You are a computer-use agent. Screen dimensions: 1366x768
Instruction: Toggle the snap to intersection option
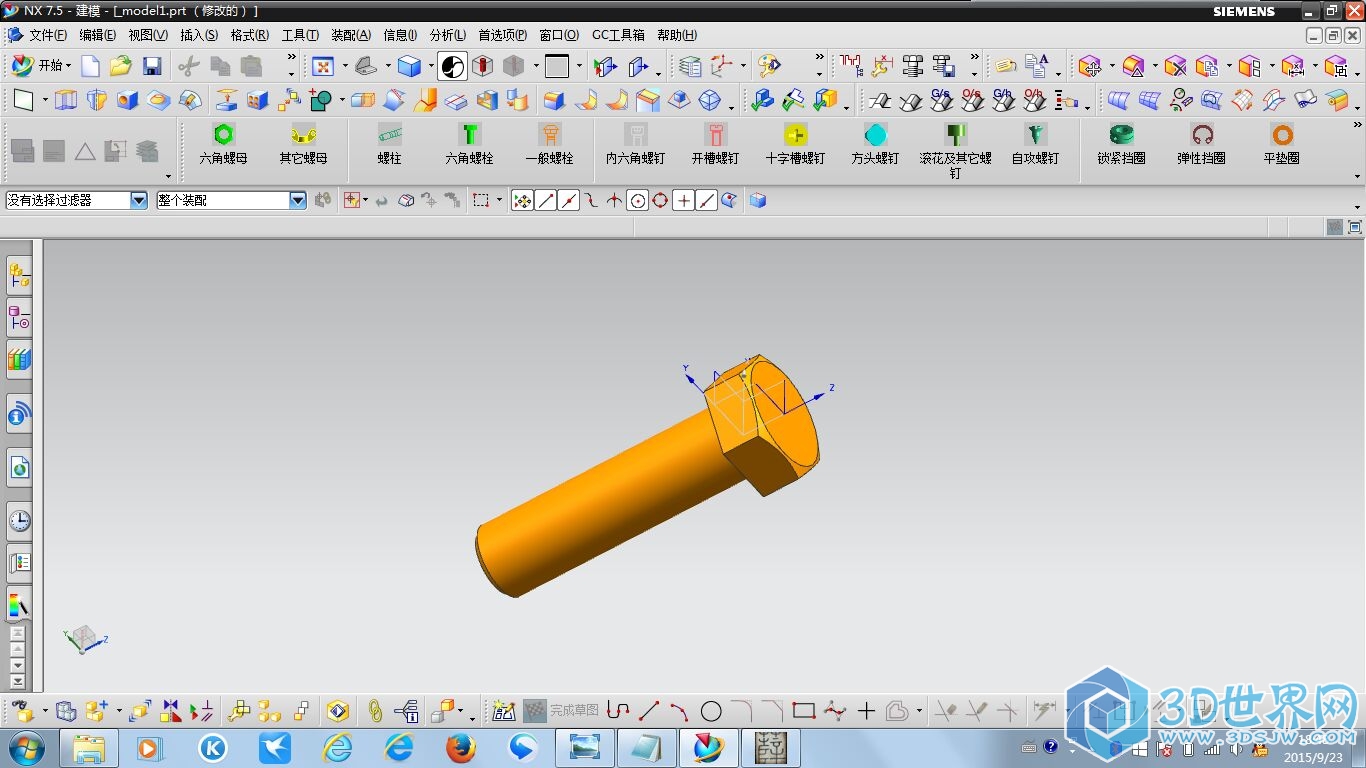coord(614,200)
